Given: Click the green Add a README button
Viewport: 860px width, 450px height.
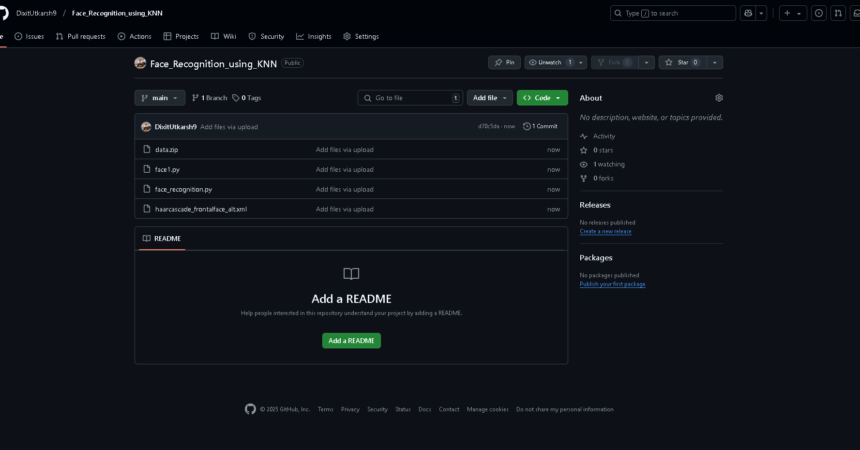Looking at the screenshot, I should coord(351,341).
